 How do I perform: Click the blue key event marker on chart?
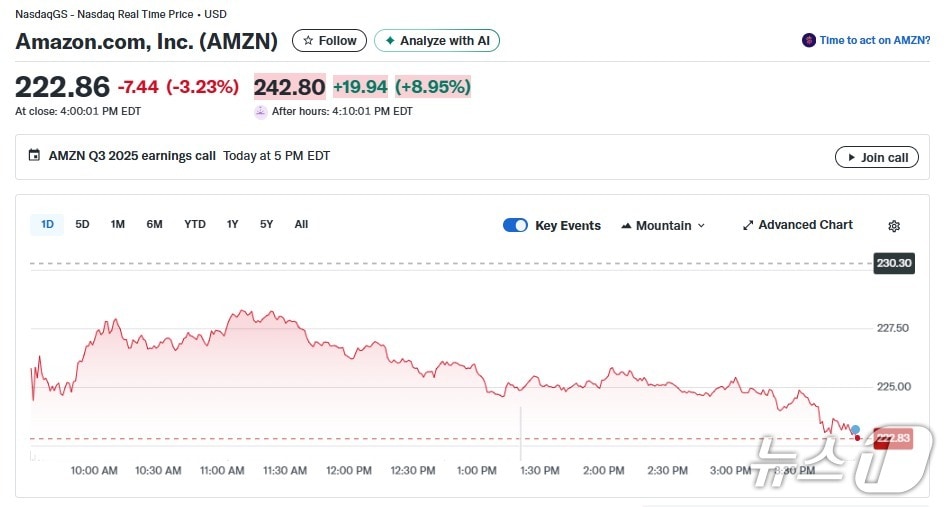click(x=855, y=429)
